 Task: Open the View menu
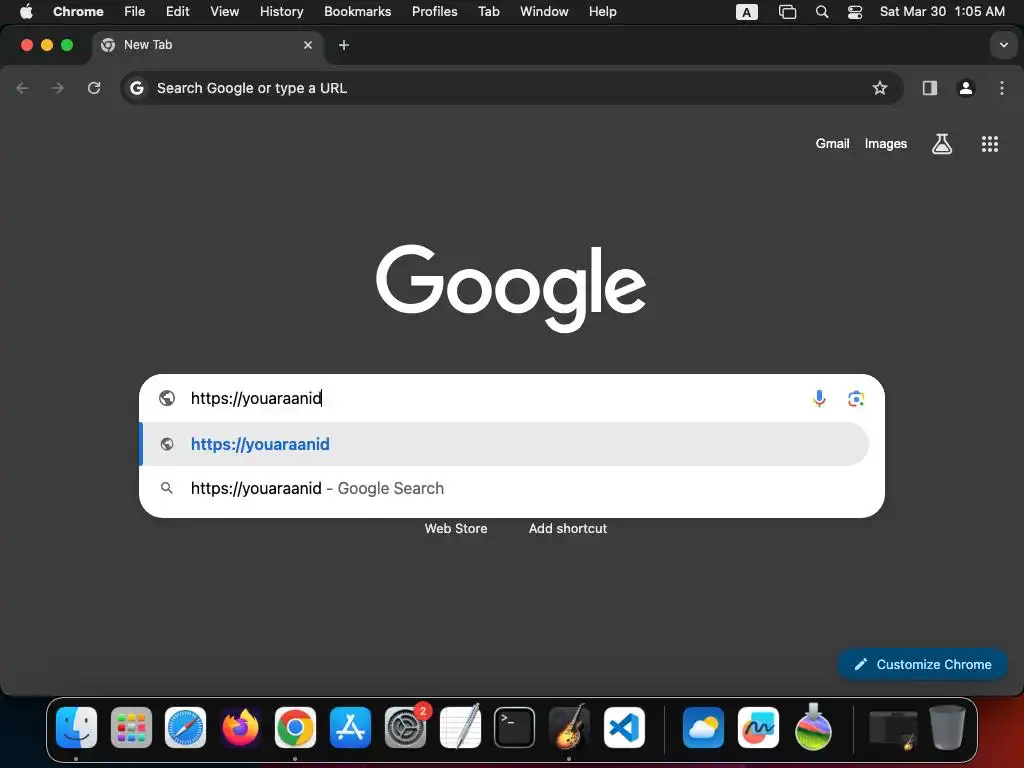(224, 12)
